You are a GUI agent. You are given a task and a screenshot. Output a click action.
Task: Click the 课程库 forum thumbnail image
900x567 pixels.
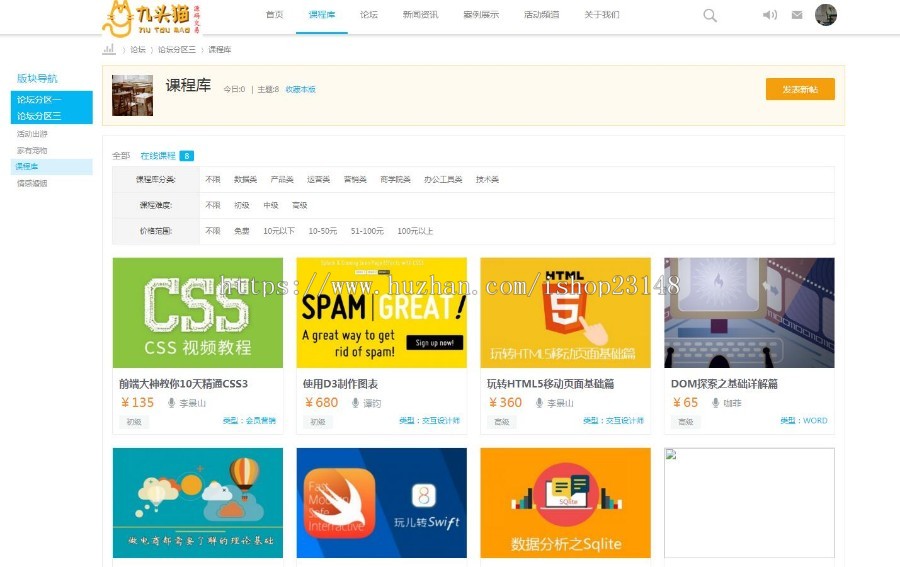[x=133, y=95]
